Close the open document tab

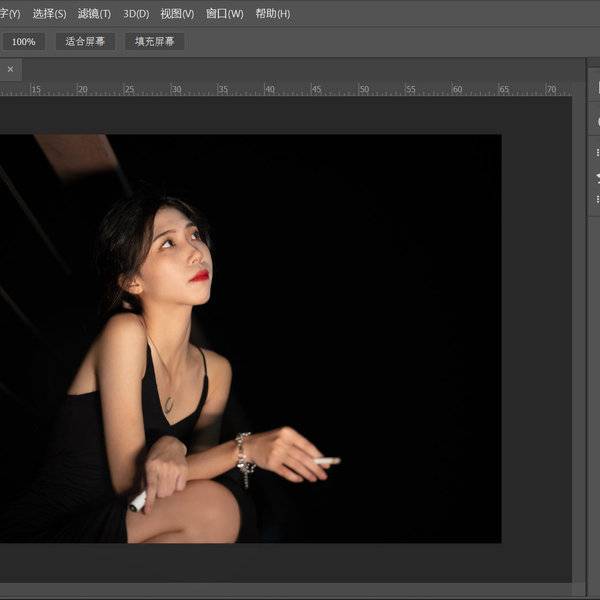click(x=10, y=69)
